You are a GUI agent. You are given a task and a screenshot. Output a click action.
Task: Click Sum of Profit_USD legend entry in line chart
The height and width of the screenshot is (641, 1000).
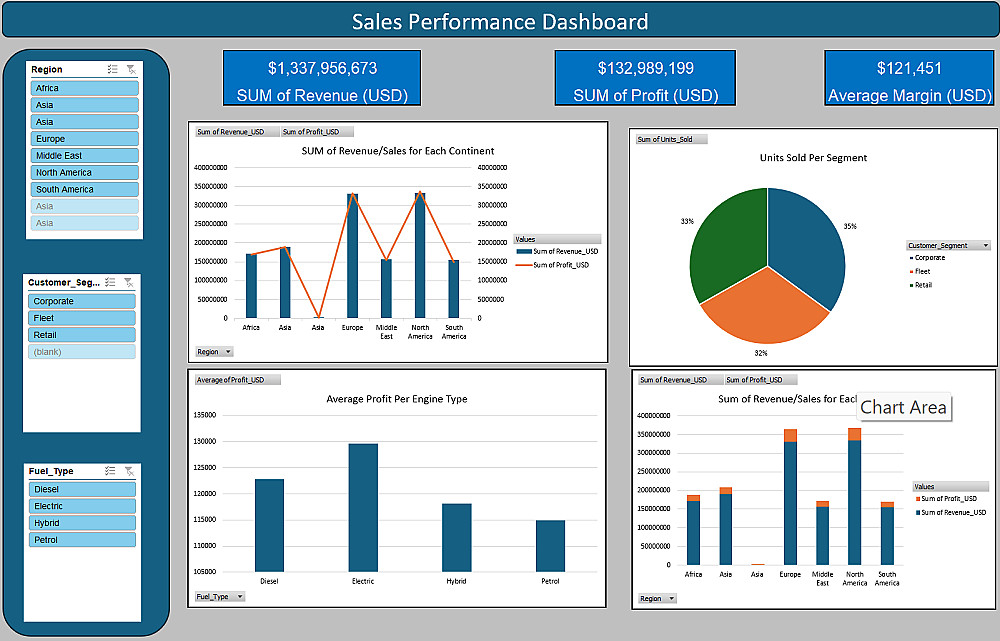tap(552, 265)
